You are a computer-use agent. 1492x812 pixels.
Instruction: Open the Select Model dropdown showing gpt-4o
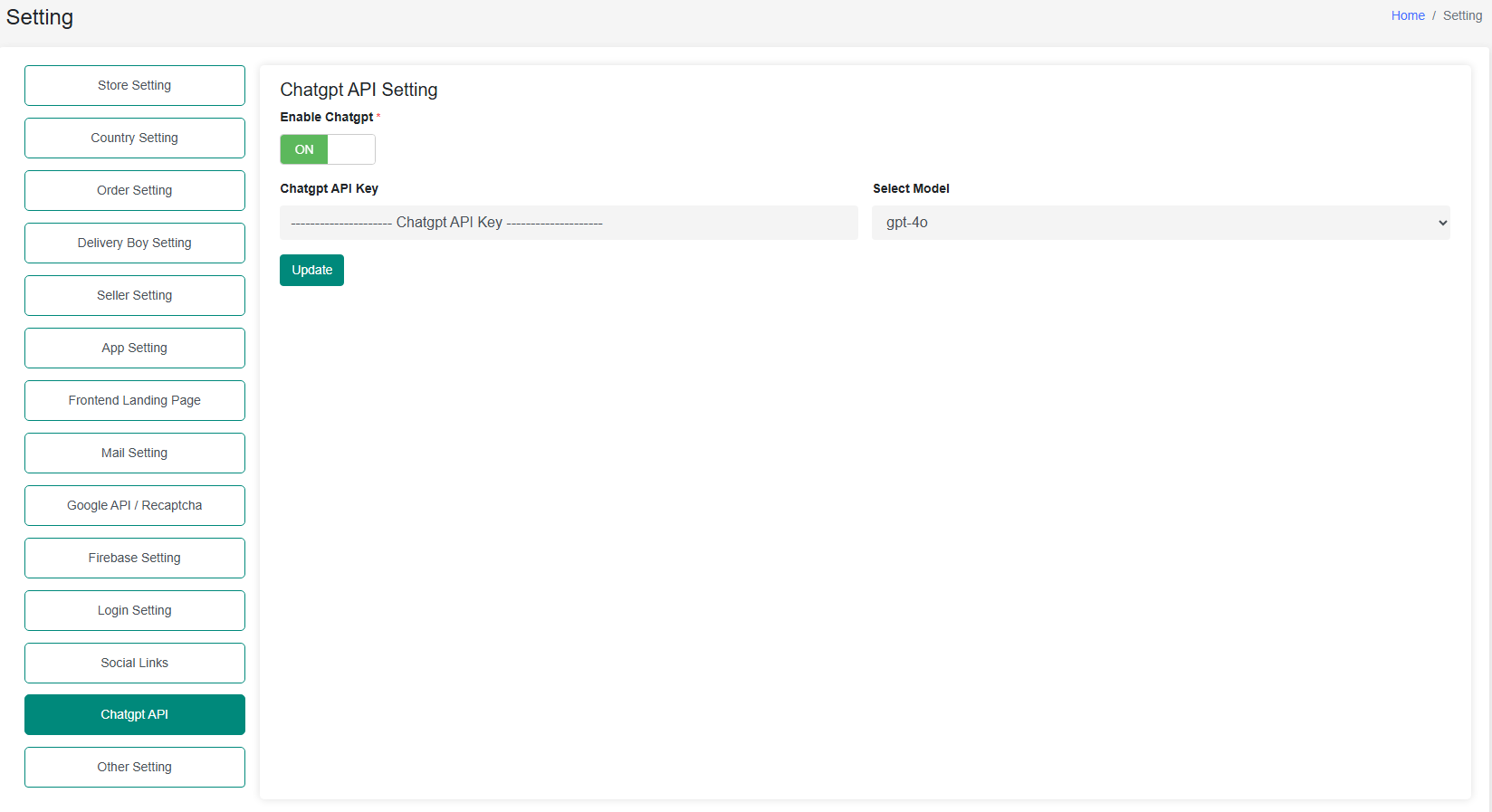tap(1161, 223)
